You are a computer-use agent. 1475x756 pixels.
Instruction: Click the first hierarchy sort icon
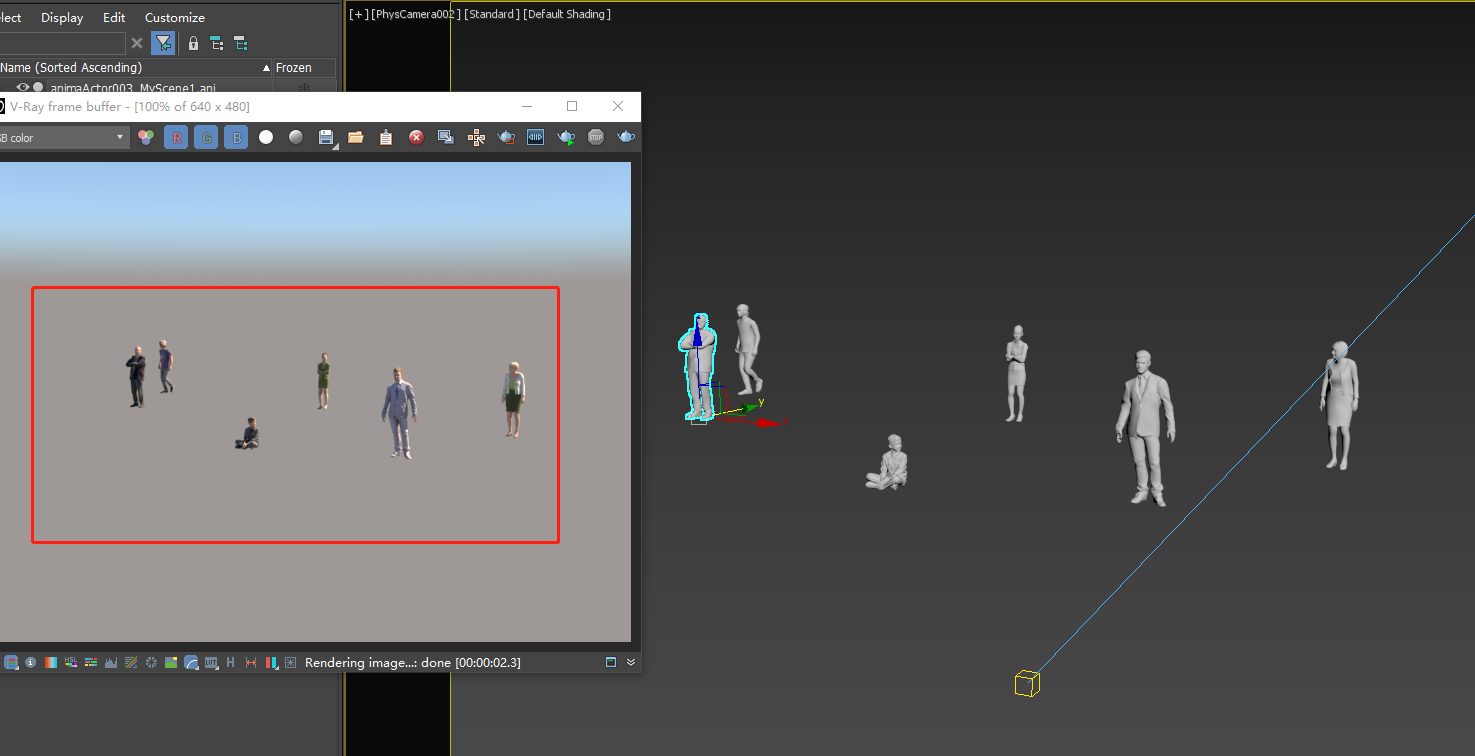click(x=216, y=43)
